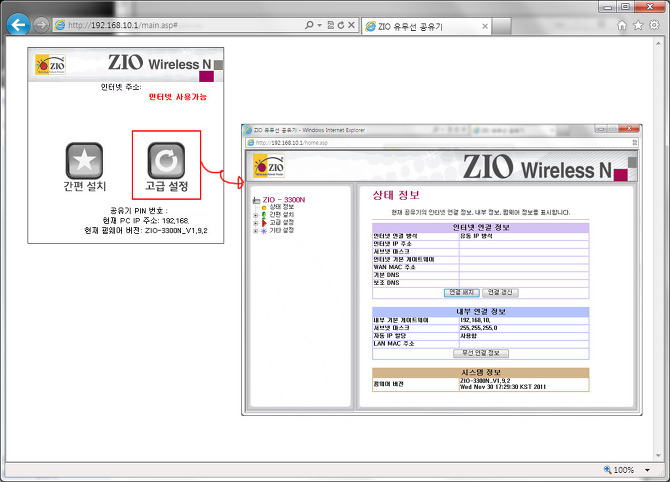Click the 연결 갱신 button

500,293
